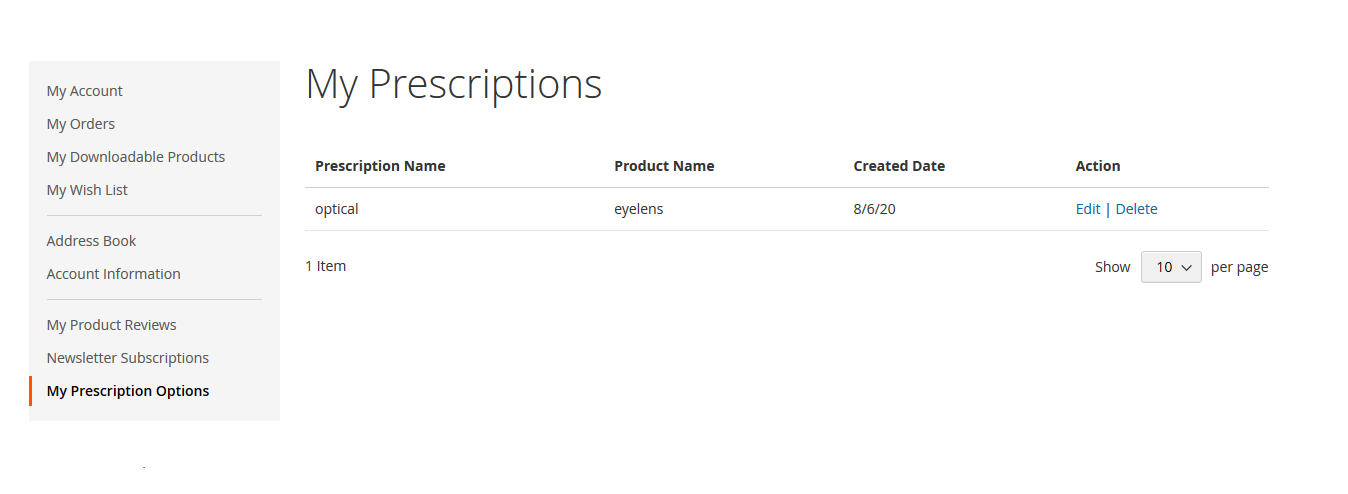Image resolution: width=1348 pixels, height=494 pixels.
Task: Expand the per page count dropdown
Action: pos(1171,267)
